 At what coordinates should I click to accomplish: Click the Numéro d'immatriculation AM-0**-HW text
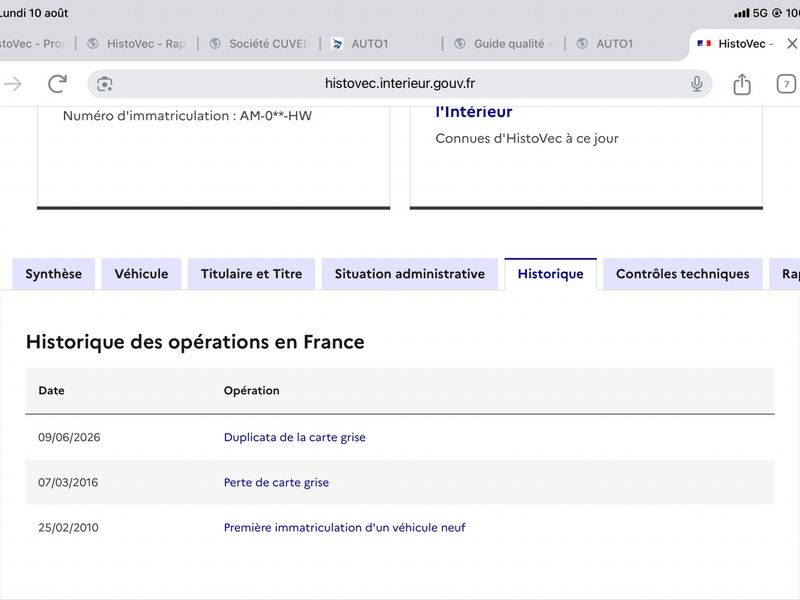pyautogui.click(x=187, y=116)
